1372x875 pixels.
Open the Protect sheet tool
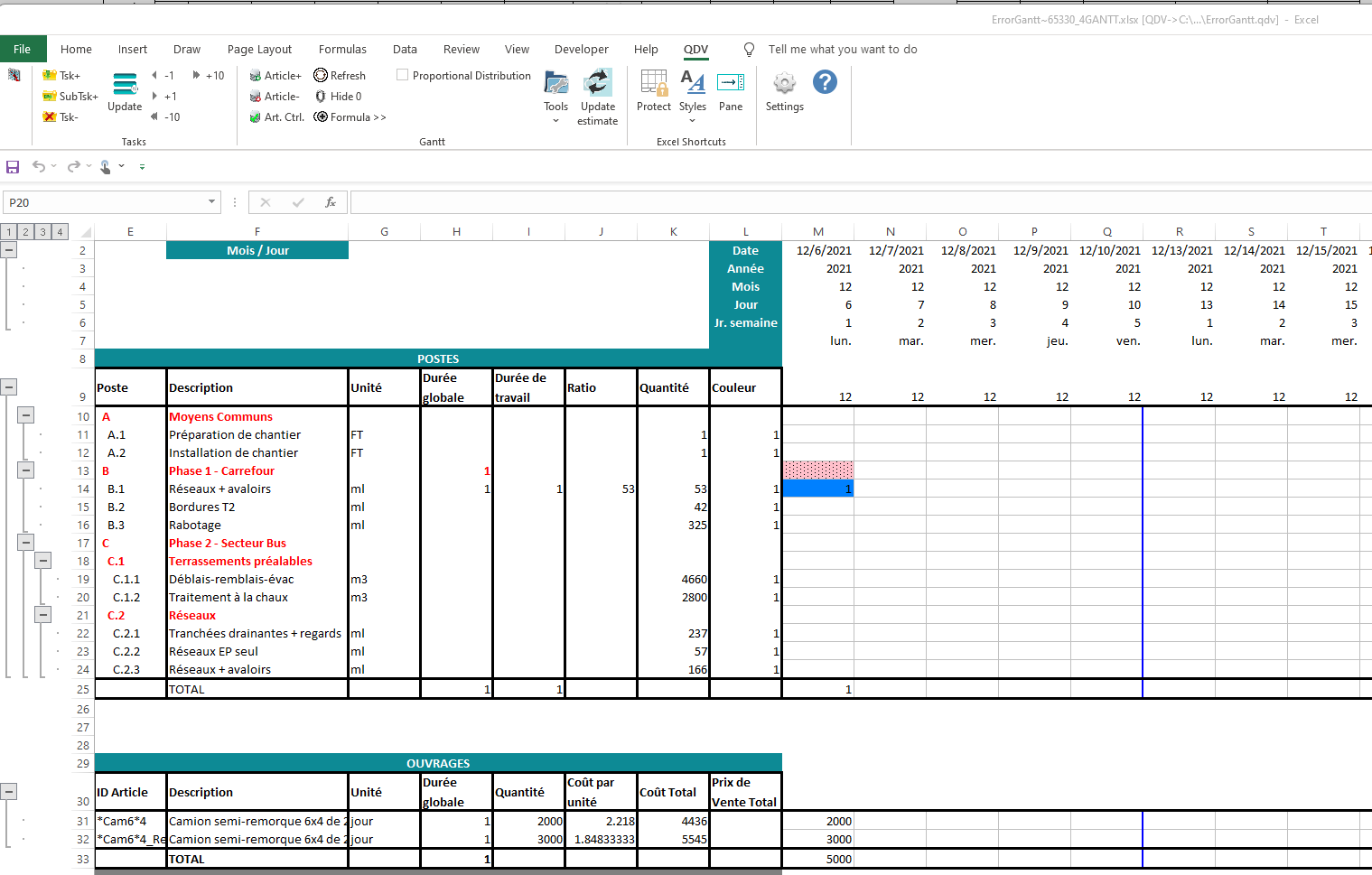(653, 84)
